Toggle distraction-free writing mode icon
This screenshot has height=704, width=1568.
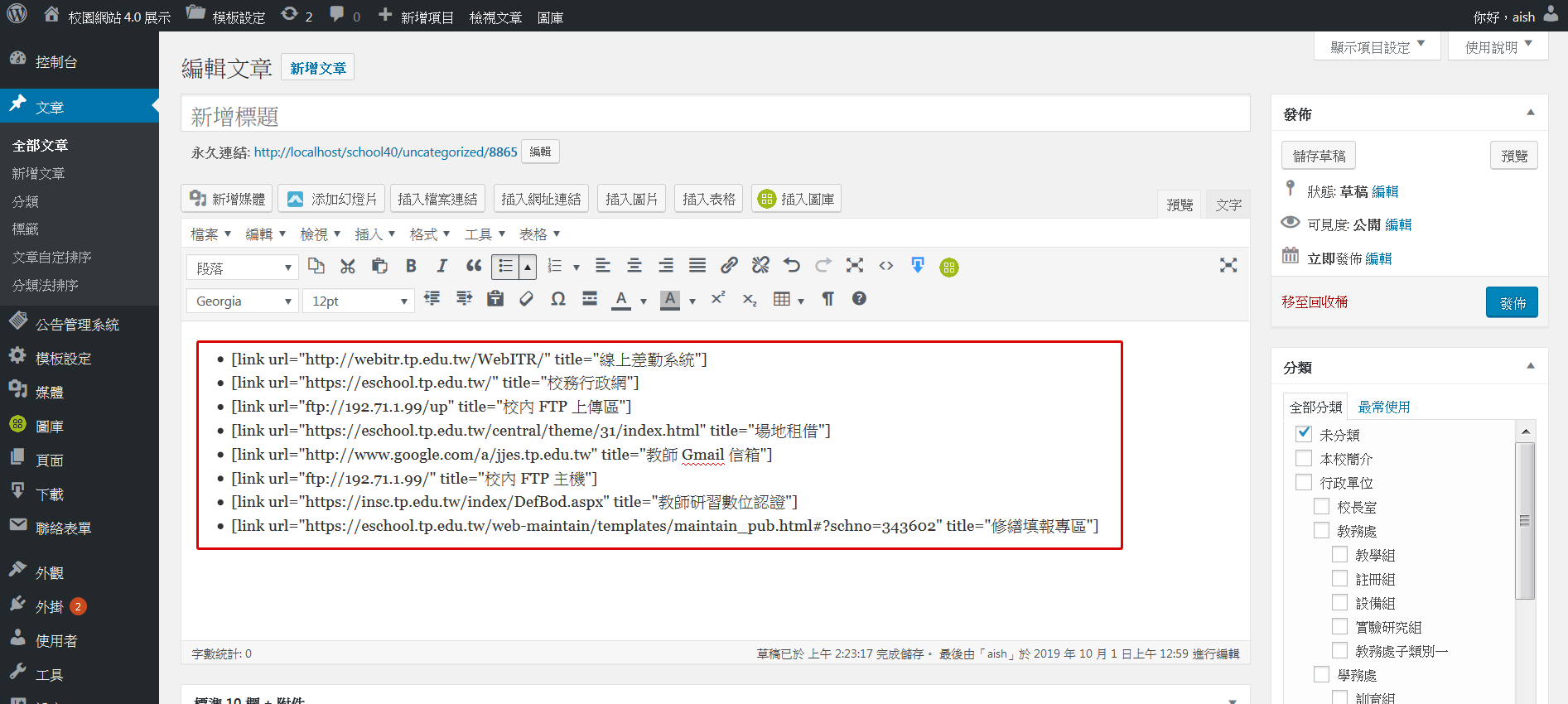click(1228, 266)
